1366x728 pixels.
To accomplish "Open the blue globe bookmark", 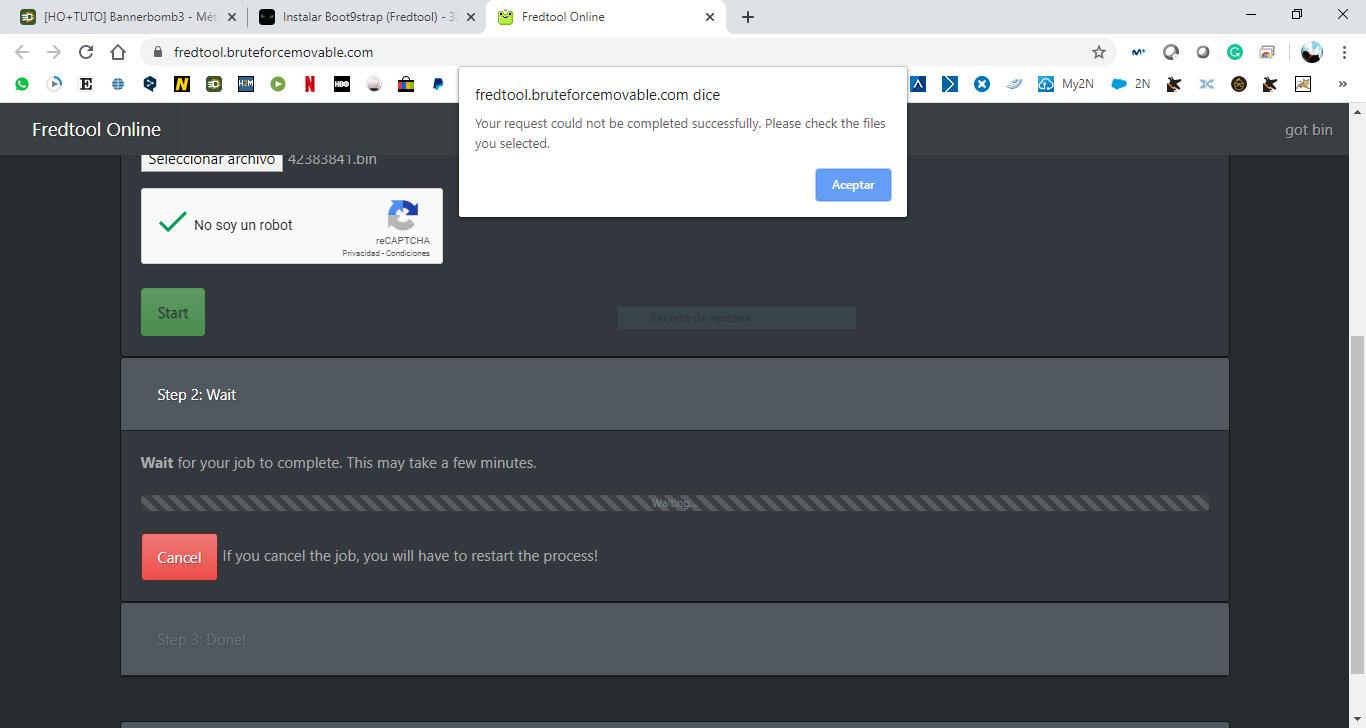I will [118, 84].
